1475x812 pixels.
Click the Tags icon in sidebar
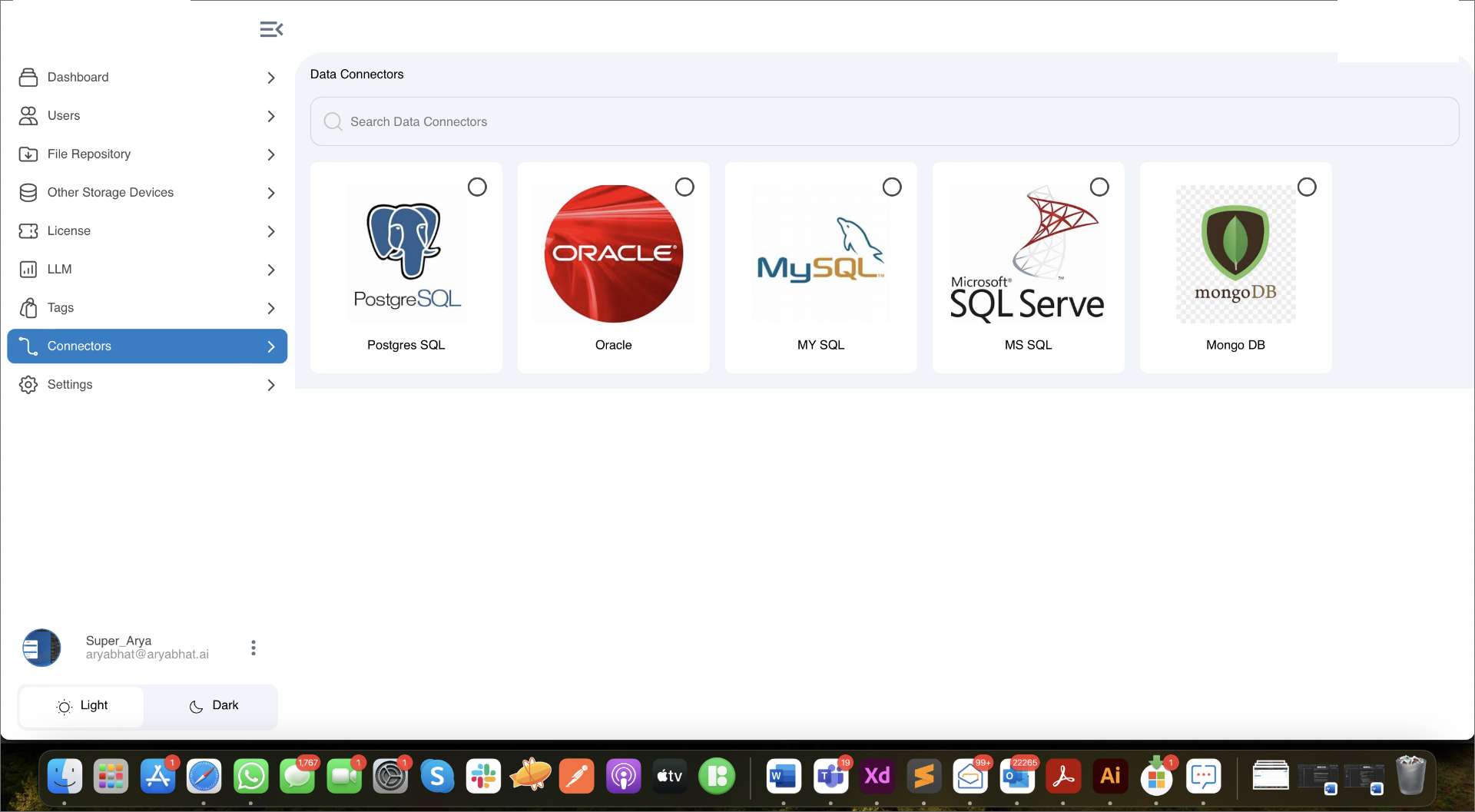[x=28, y=307]
